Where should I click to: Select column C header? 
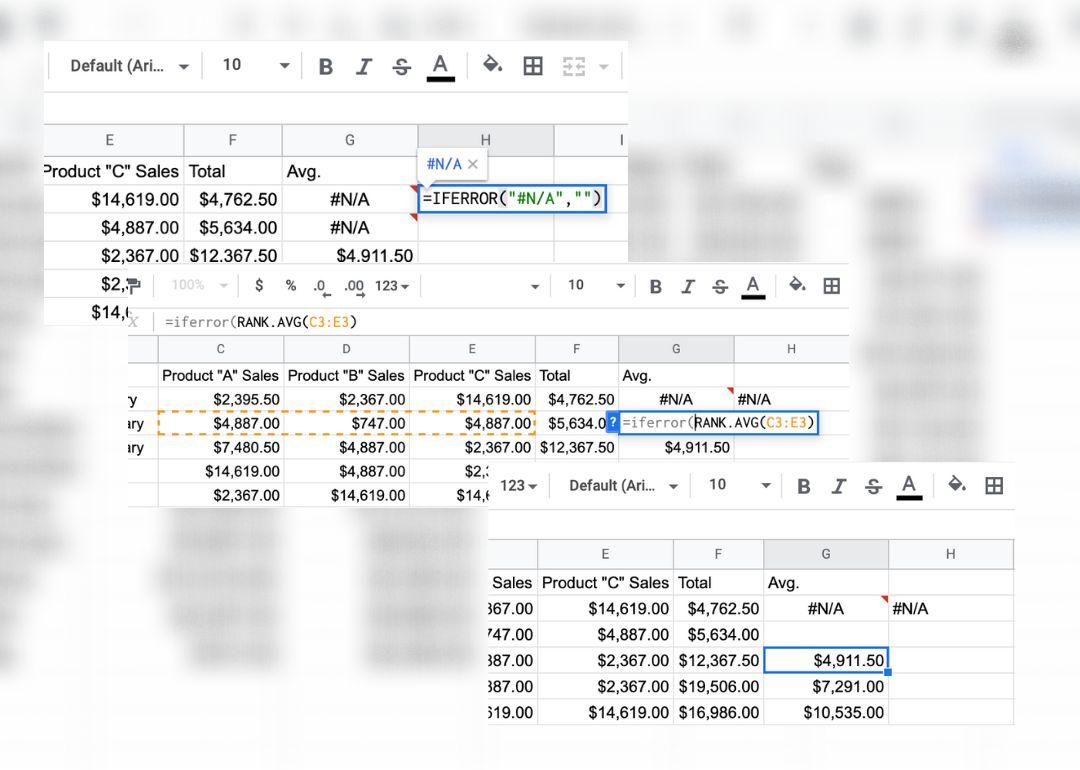[221, 349]
